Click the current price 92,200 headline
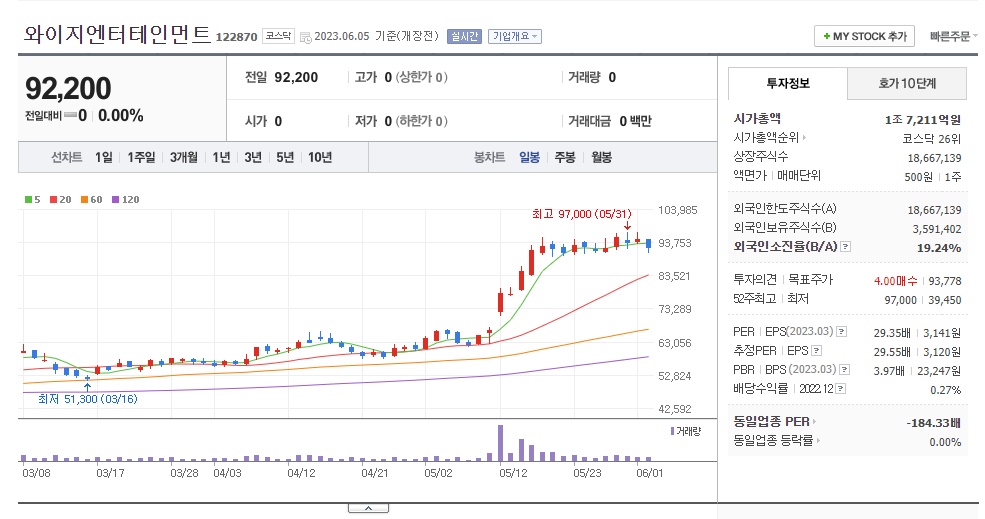The image size is (985, 519). tap(68, 88)
